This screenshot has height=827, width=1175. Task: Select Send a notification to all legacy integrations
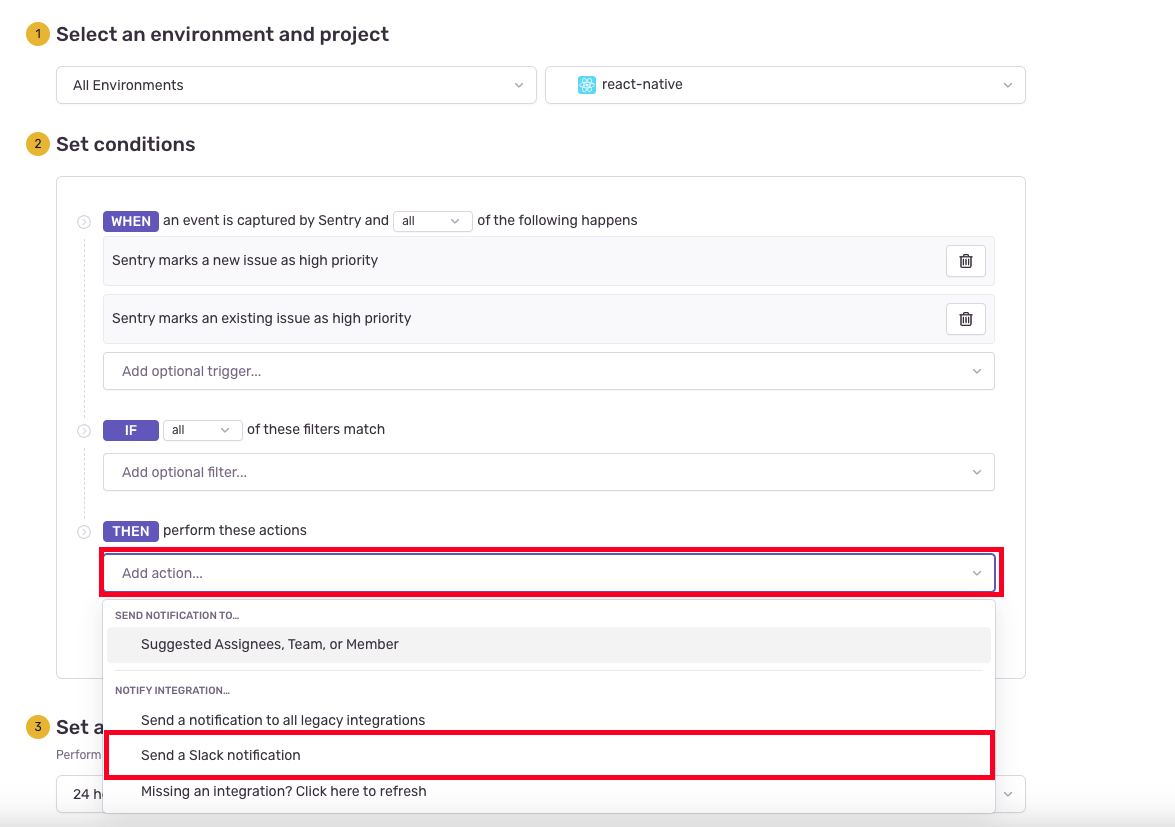[x=549, y=720]
